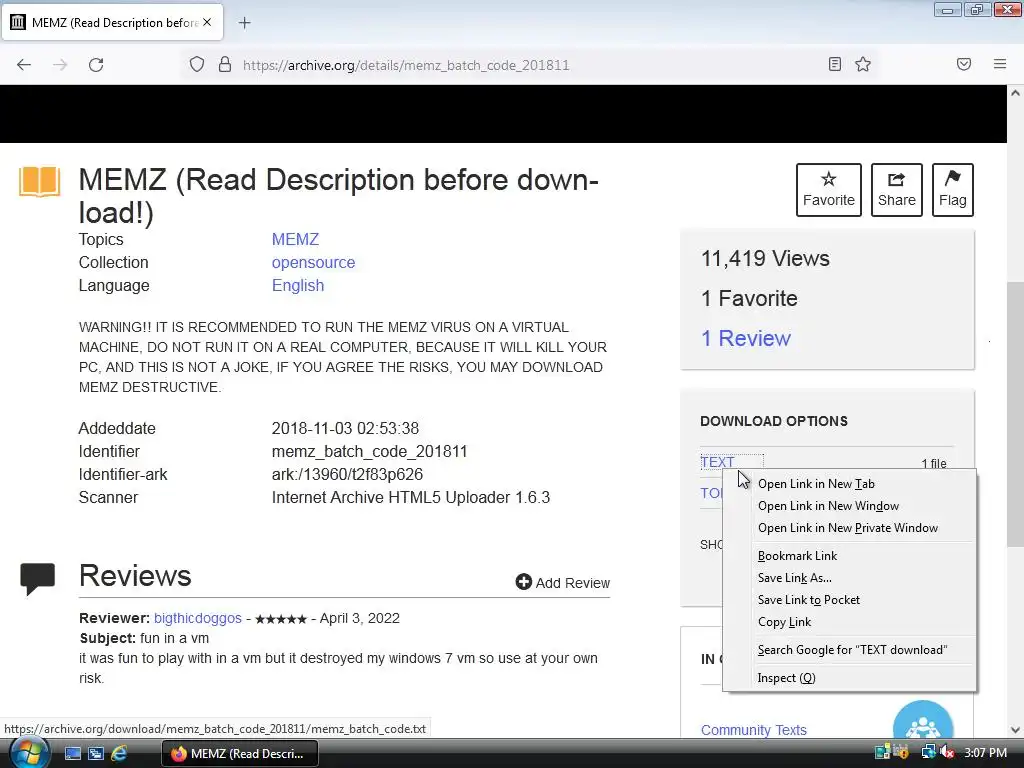Open a new browser tab
The width and height of the screenshot is (1024, 768).
(244, 23)
